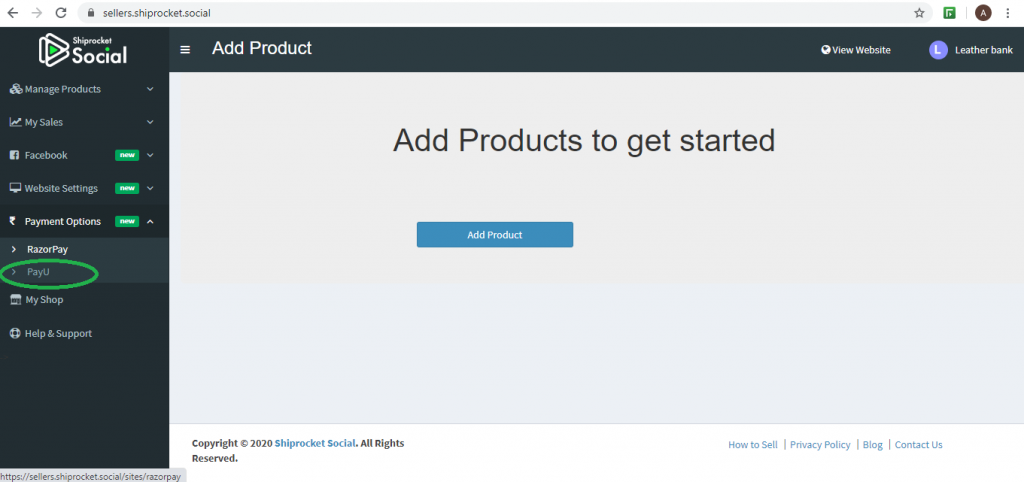Click the blue Add Product button
1024x482 pixels.
click(495, 234)
